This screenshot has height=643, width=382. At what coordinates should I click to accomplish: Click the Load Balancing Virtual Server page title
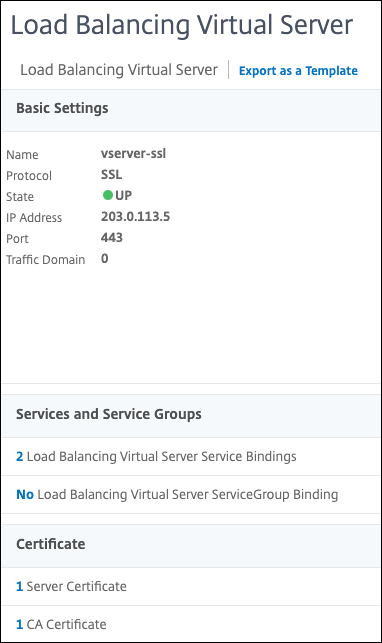coord(182,25)
